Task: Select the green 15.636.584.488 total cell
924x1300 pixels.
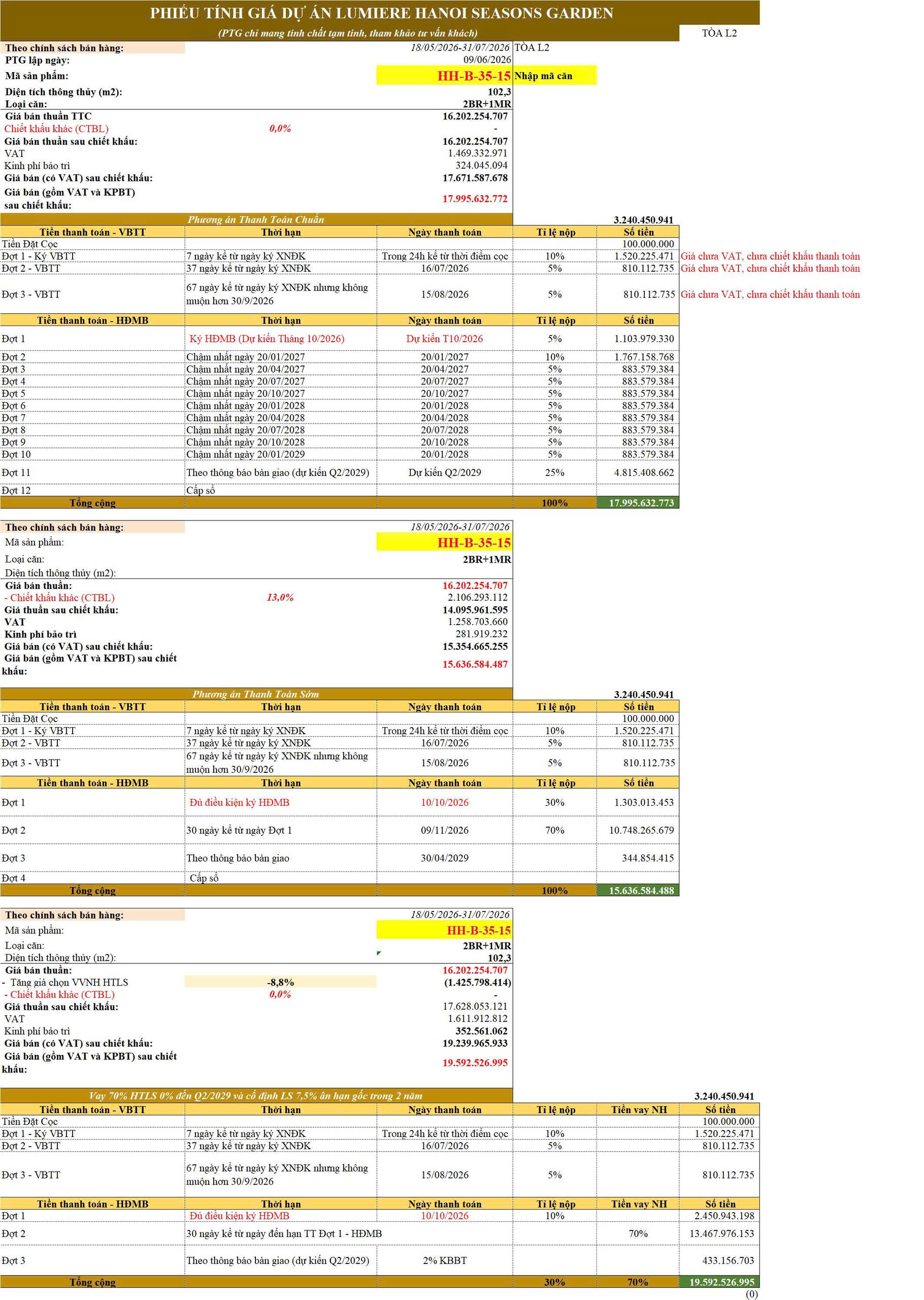Action: (638, 890)
